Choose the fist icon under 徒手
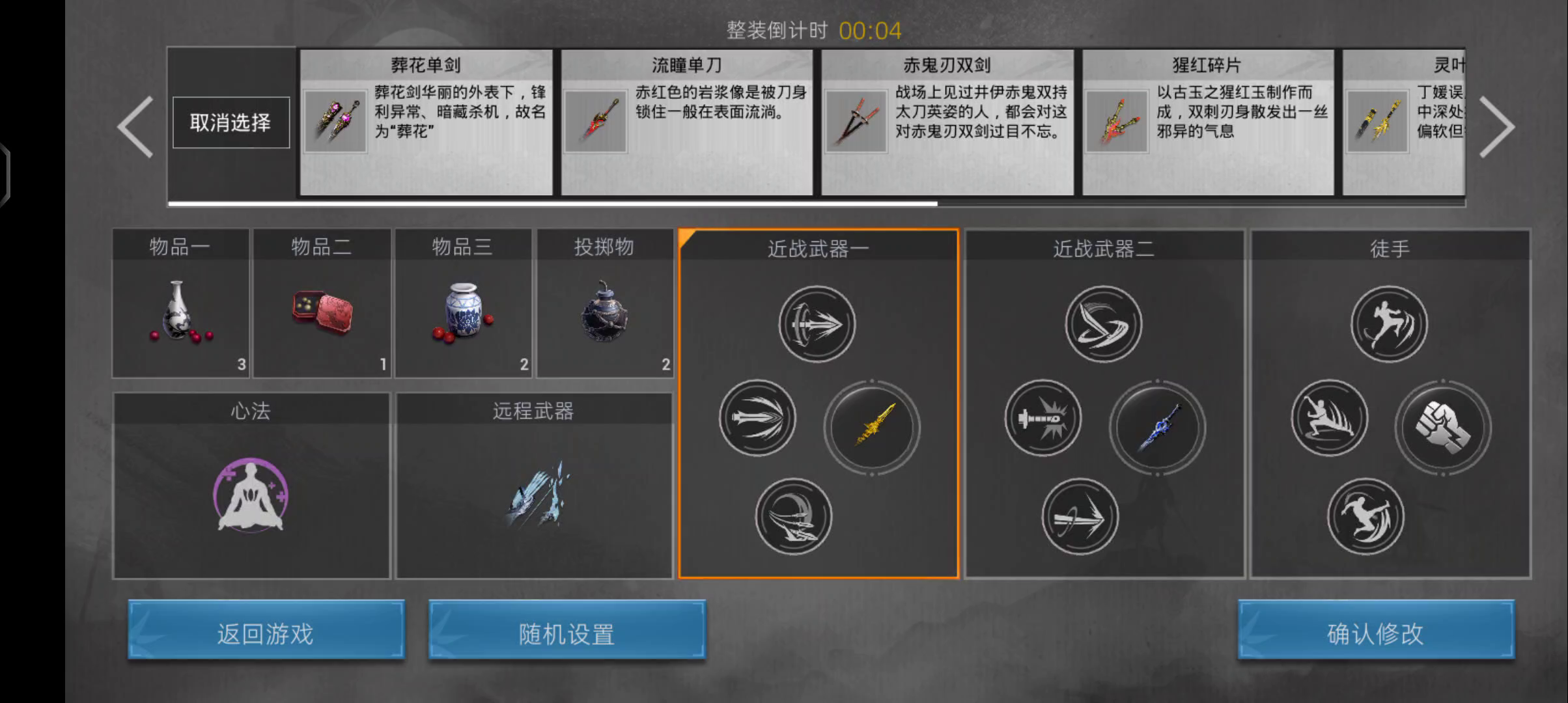The height and width of the screenshot is (703, 1568). [1443, 428]
